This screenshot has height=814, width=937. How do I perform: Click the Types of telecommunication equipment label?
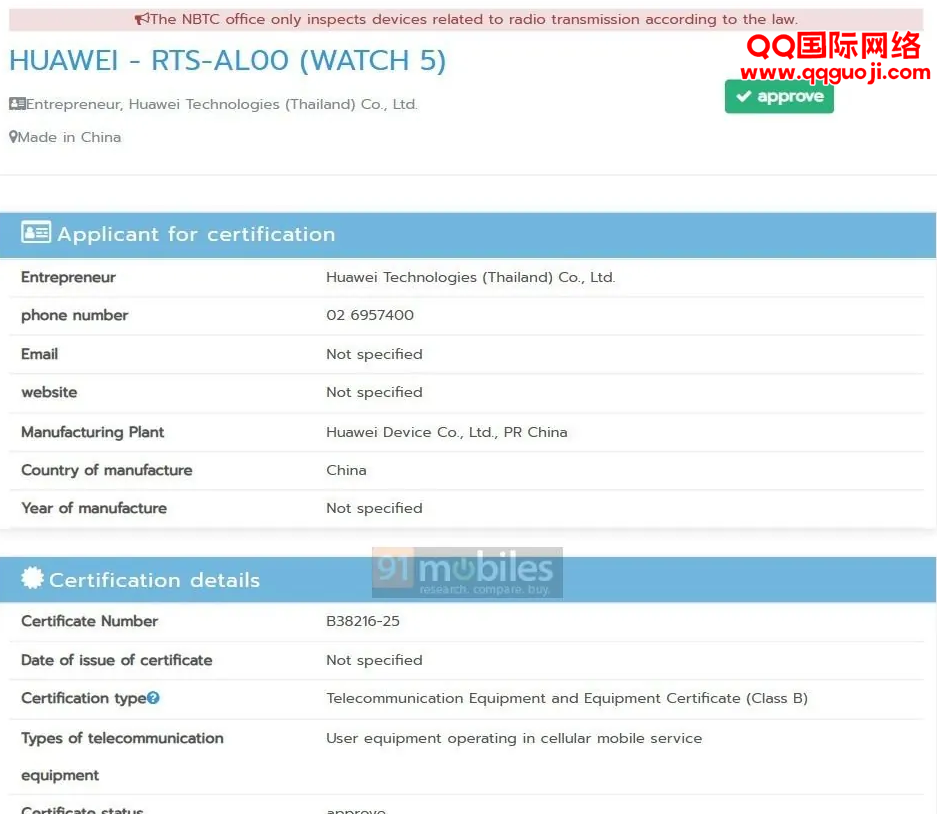[x=123, y=757]
